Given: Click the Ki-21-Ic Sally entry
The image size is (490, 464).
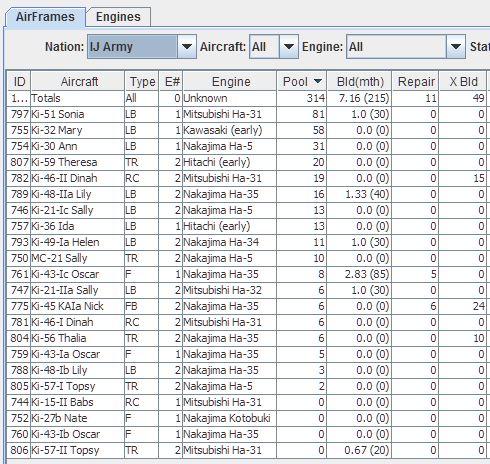Looking at the screenshot, I should coord(77,210).
